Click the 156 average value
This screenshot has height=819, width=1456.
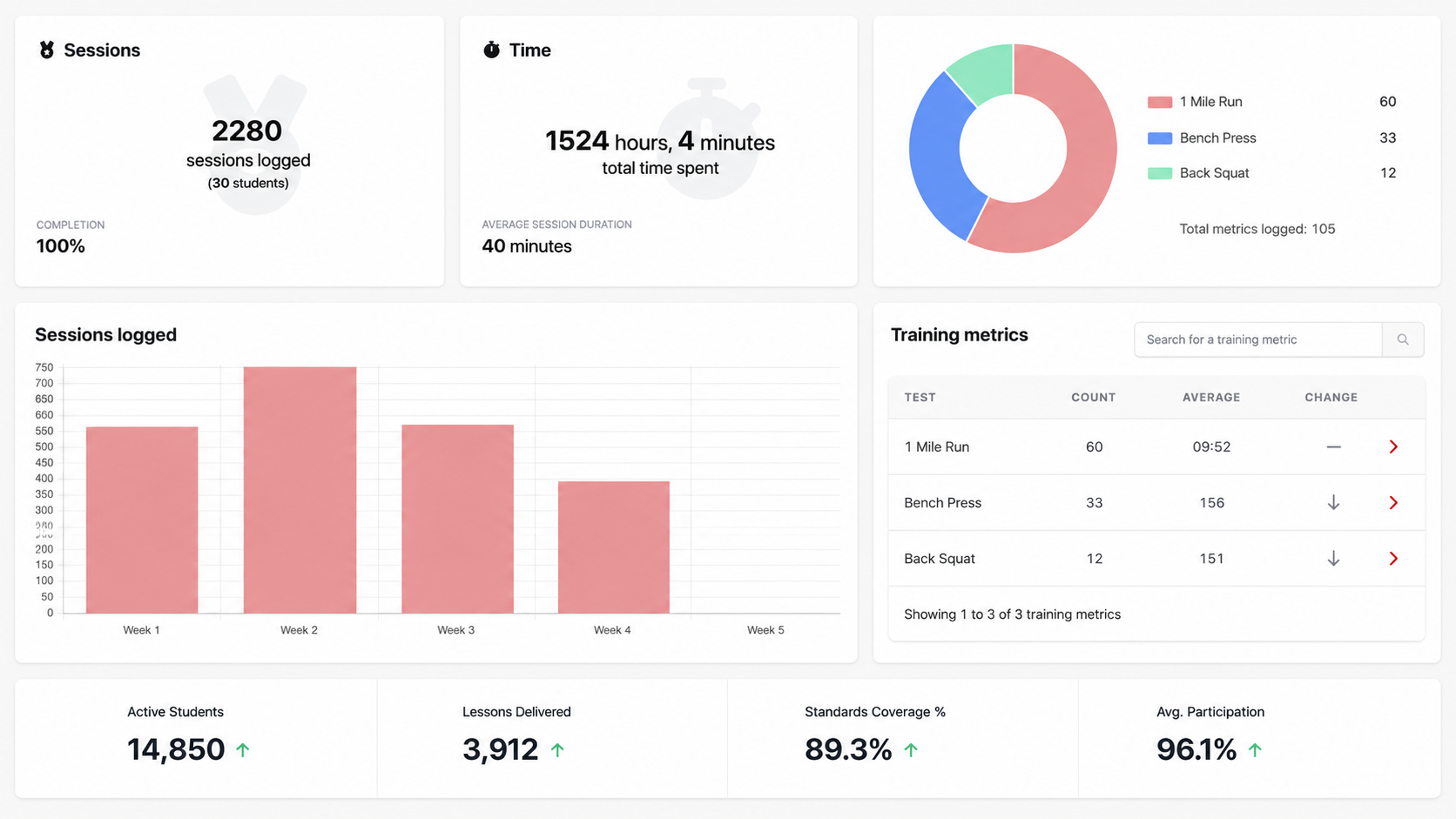[x=1211, y=502]
